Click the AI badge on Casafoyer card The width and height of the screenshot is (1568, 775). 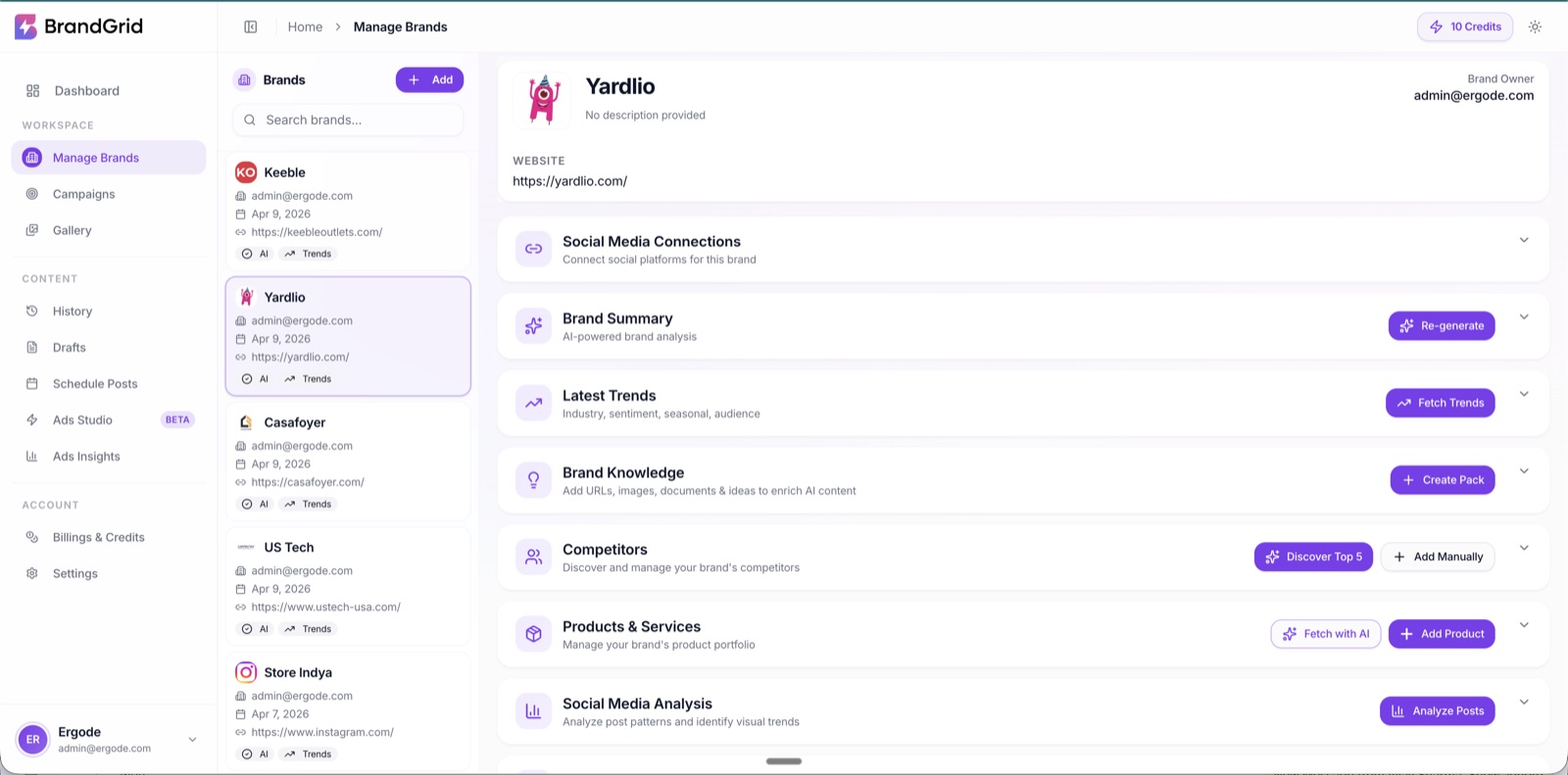coord(255,505)
